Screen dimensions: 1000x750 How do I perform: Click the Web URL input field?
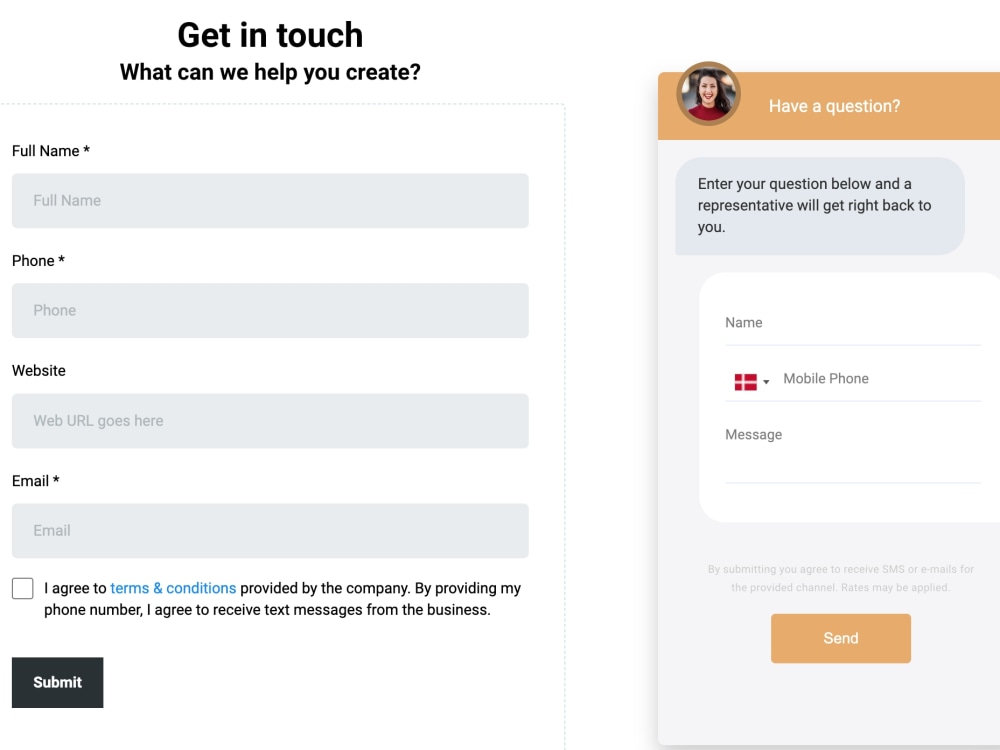pos(270,421)
